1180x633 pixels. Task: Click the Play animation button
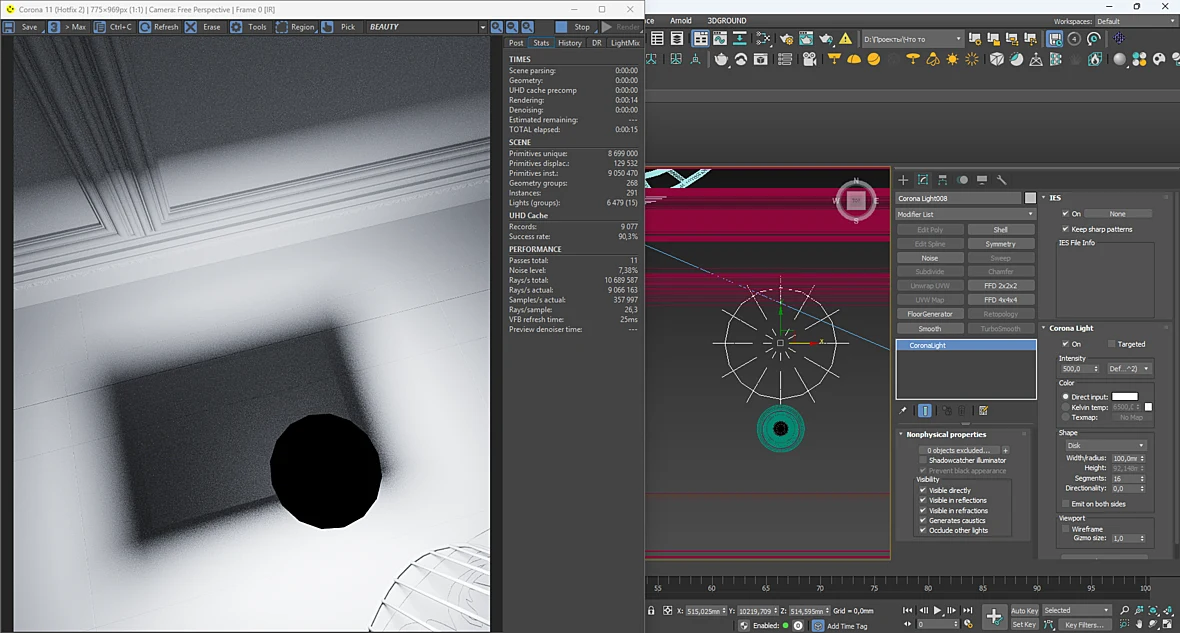(937, 610)
